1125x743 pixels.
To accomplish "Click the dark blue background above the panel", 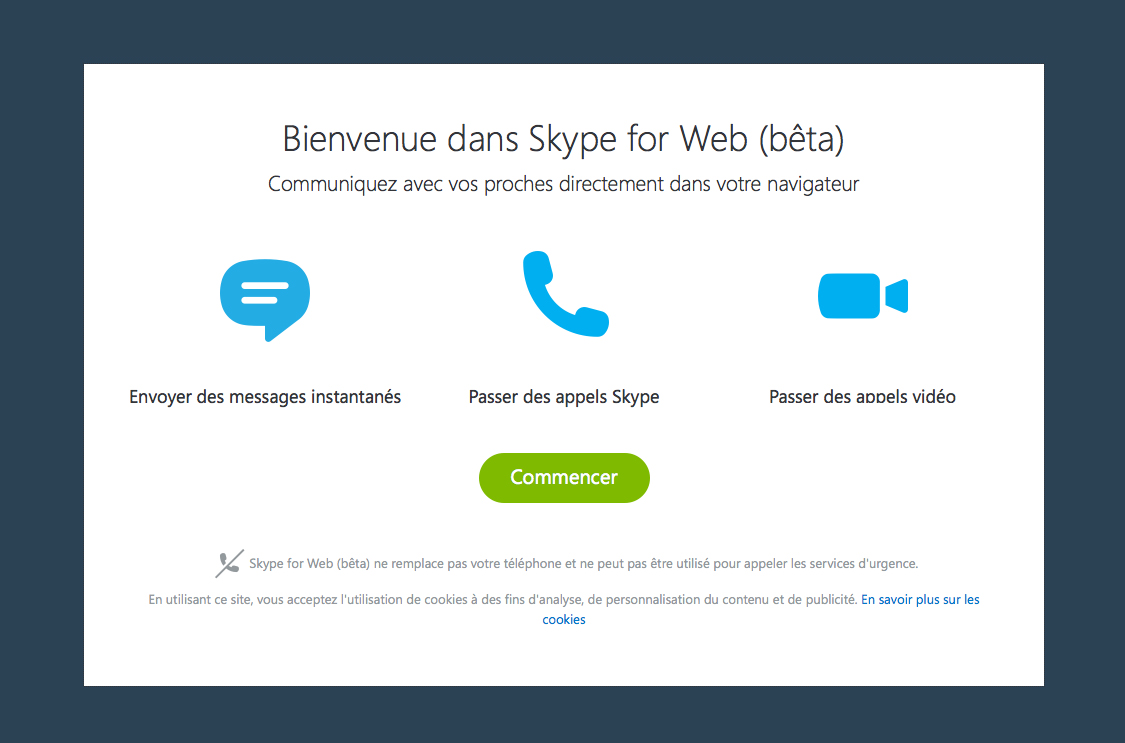I will 562,30.
